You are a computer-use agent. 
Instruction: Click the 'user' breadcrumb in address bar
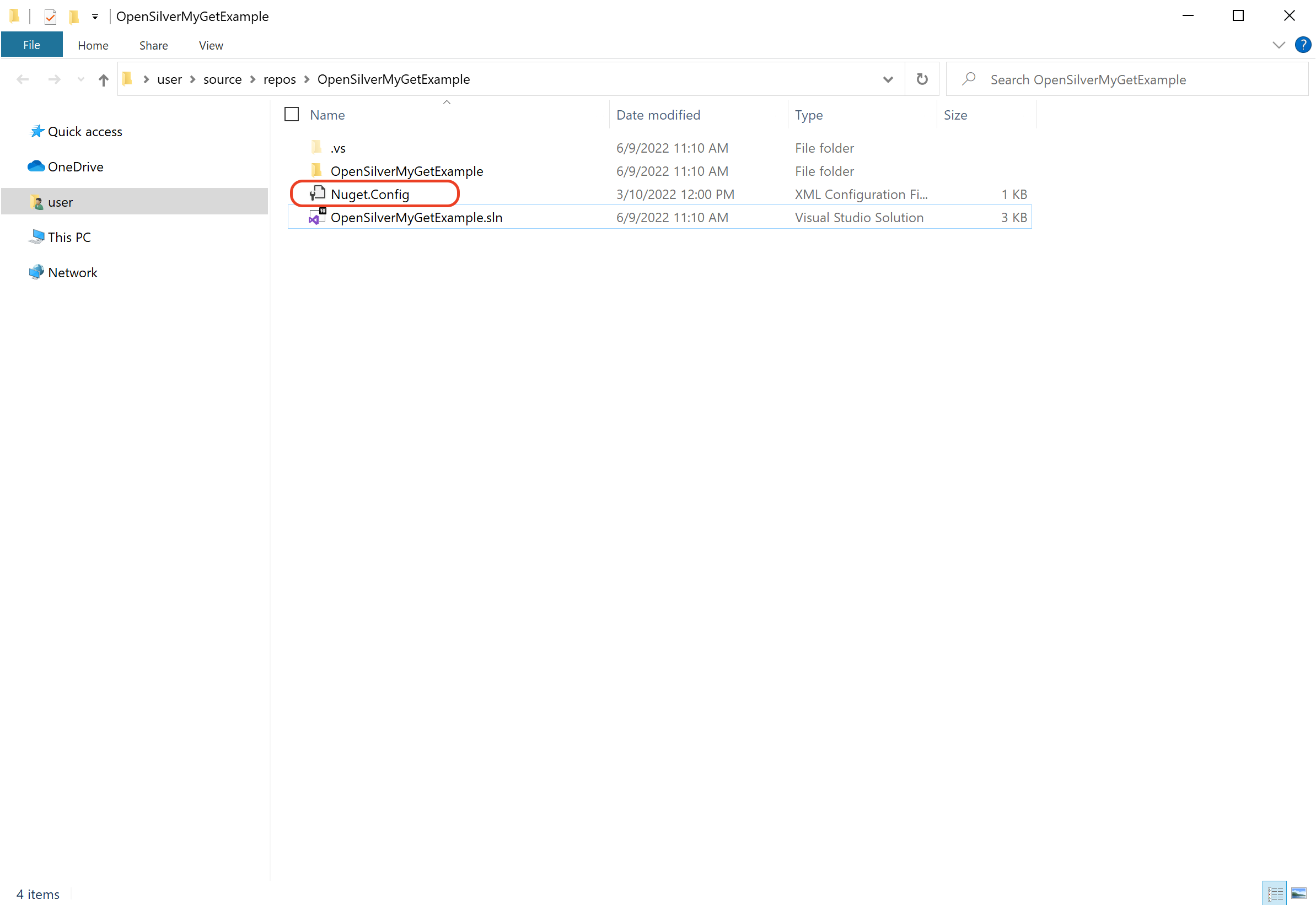tap(170, 79)
